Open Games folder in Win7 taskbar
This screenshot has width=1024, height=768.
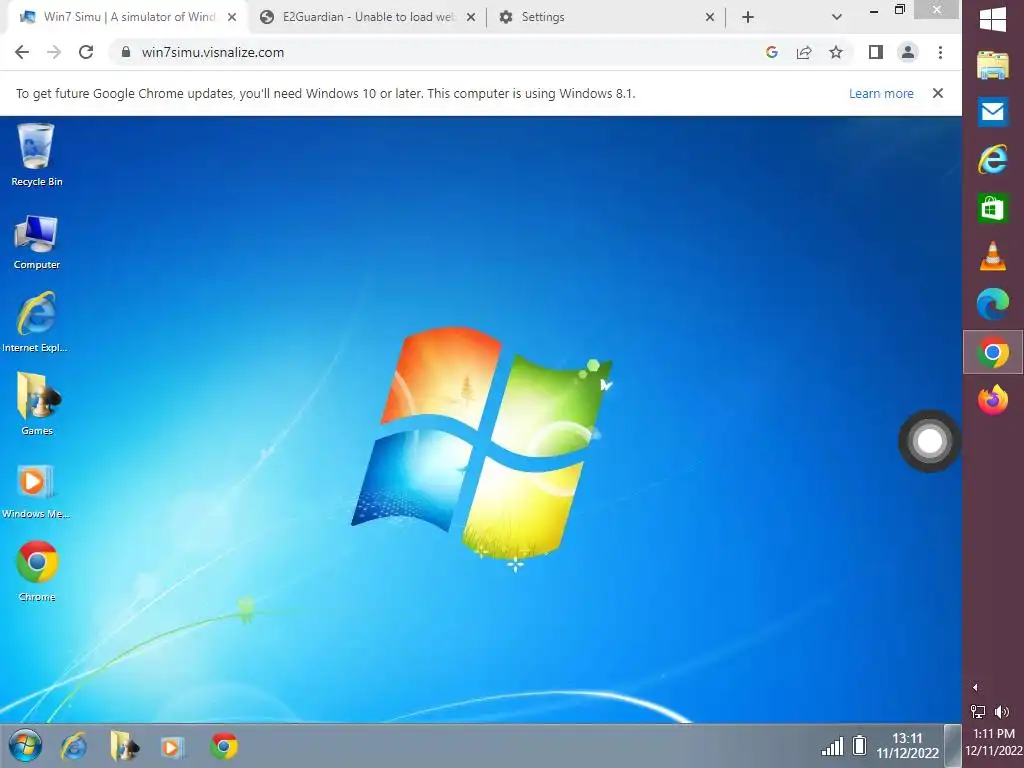pos(124,746)
